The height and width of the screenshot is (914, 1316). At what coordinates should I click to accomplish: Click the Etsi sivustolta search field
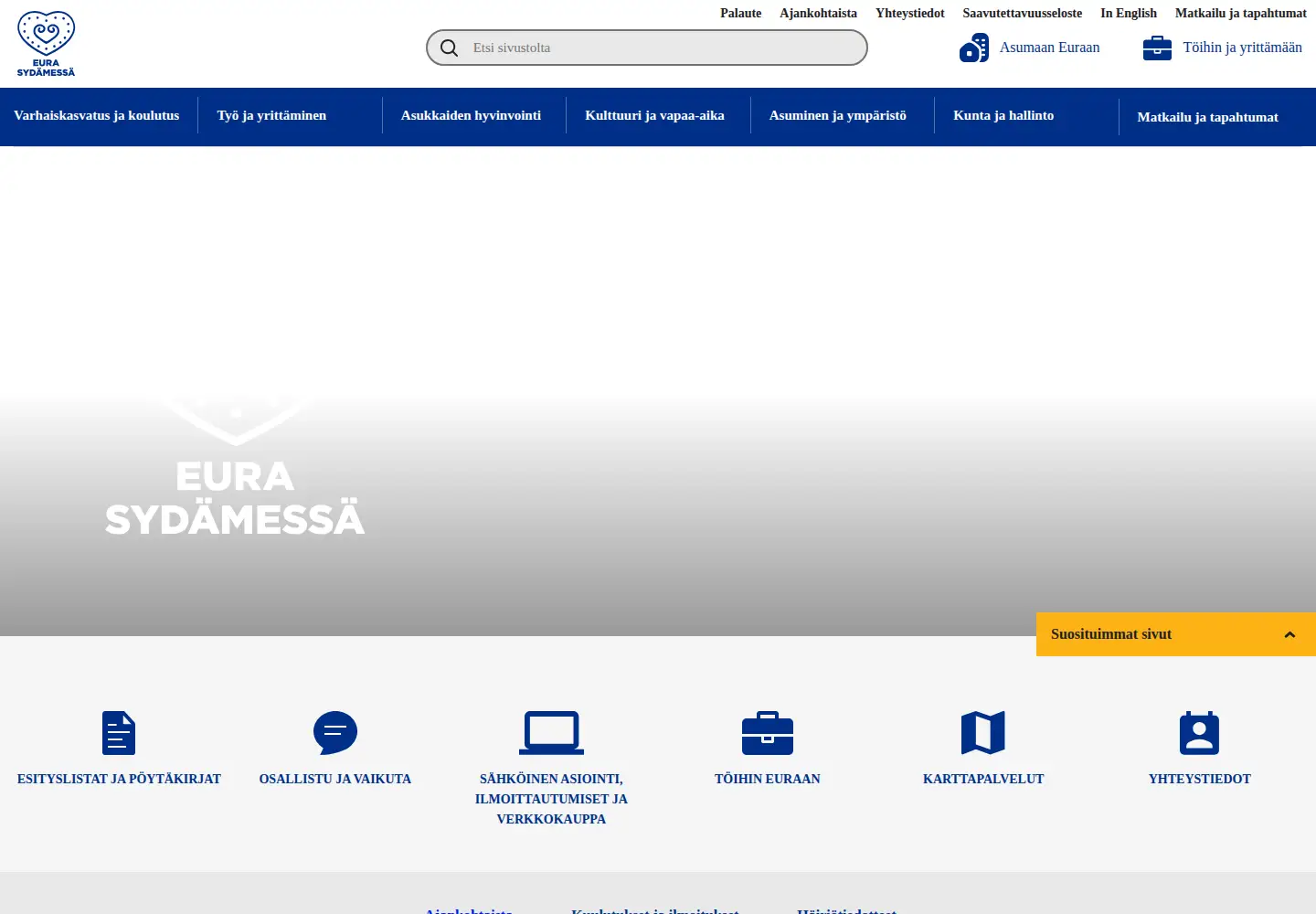[x=647, y=48]
